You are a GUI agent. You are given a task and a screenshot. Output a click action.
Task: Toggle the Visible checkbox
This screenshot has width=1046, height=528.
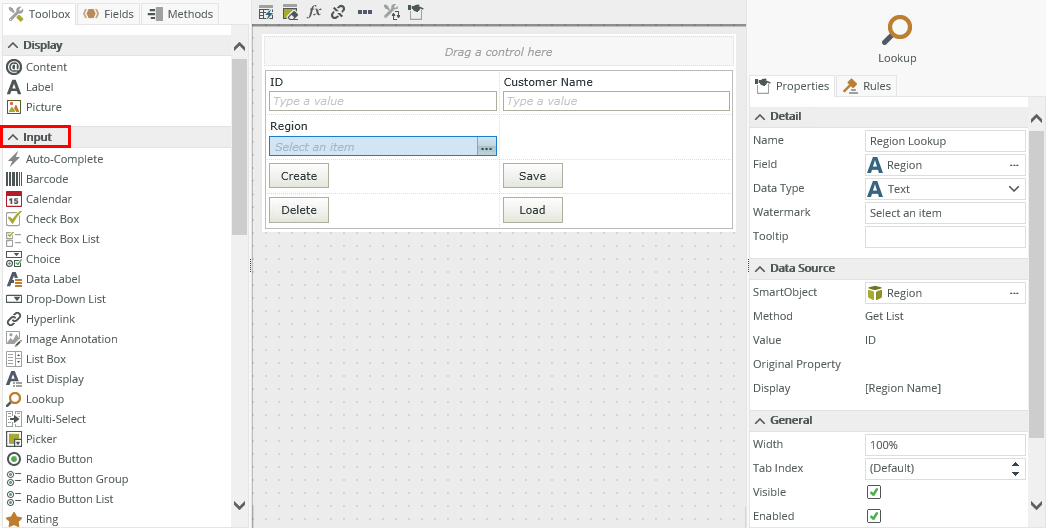[873, 492]
